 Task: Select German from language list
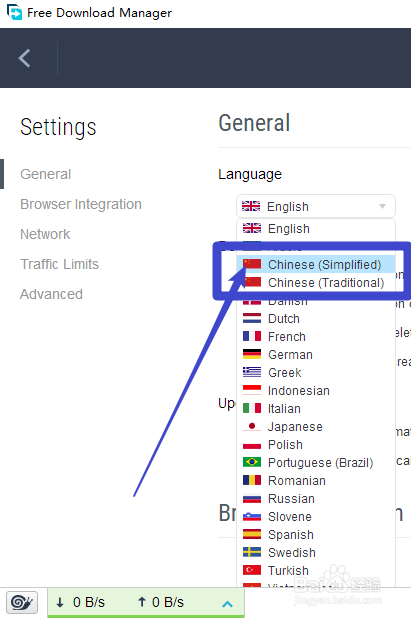(x=316, y=355)
